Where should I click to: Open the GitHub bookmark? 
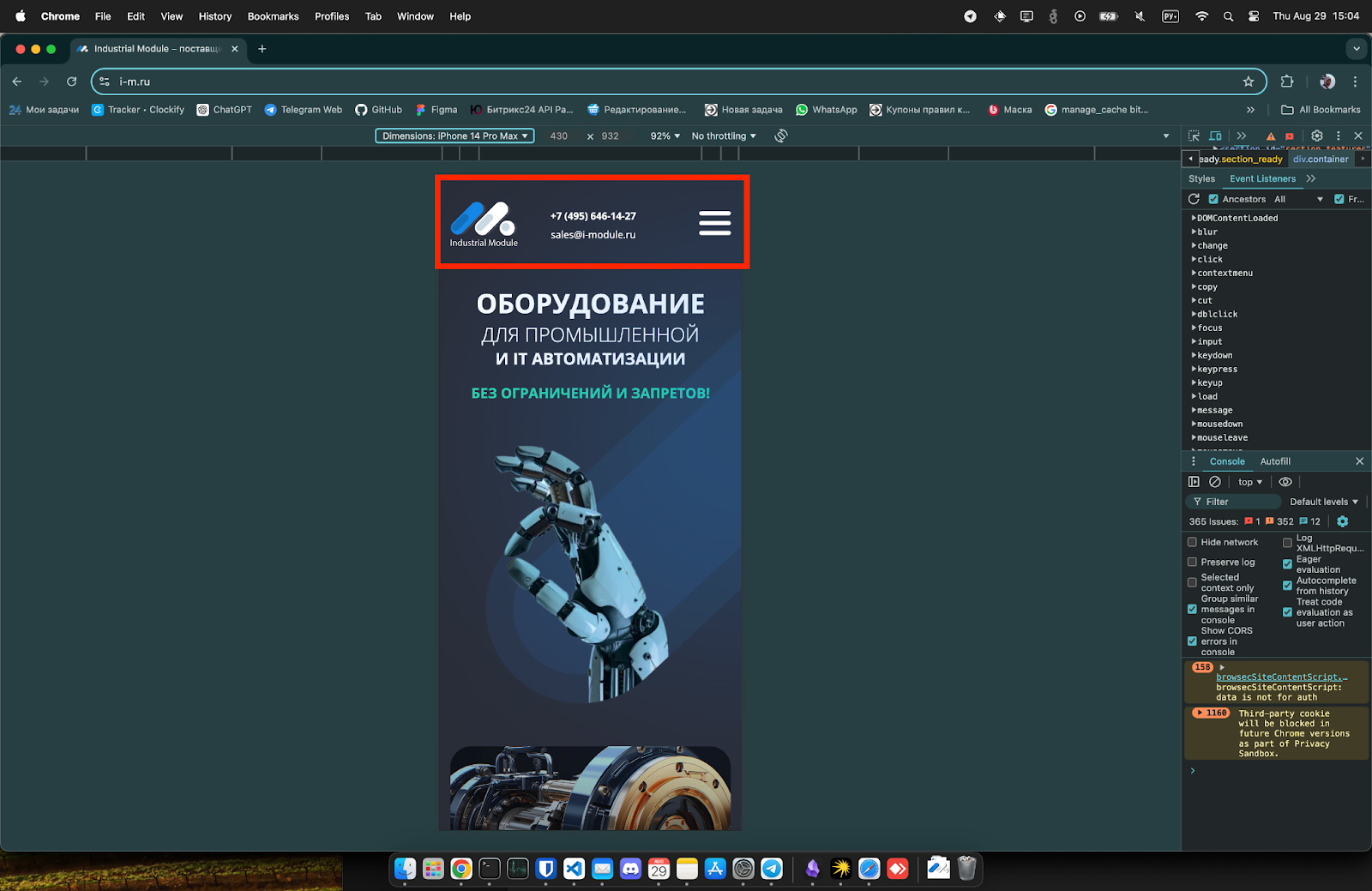(378, 110)
